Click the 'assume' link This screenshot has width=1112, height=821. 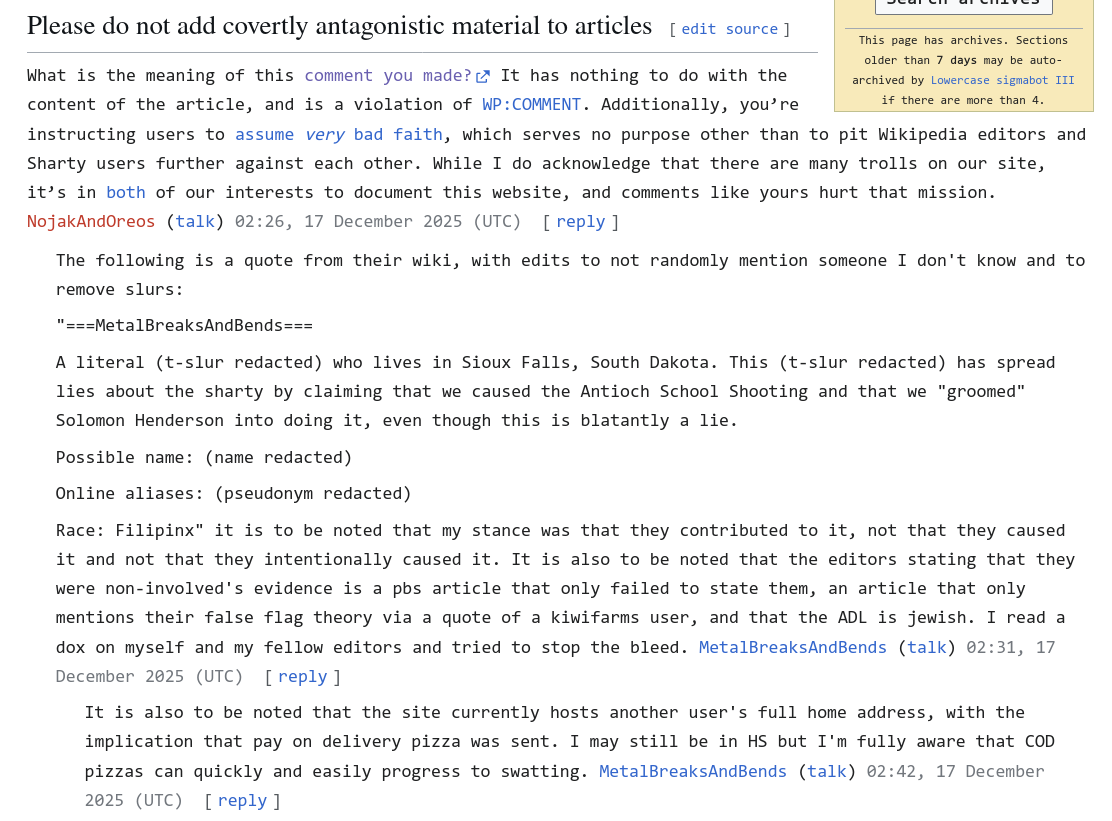(264, 134)
